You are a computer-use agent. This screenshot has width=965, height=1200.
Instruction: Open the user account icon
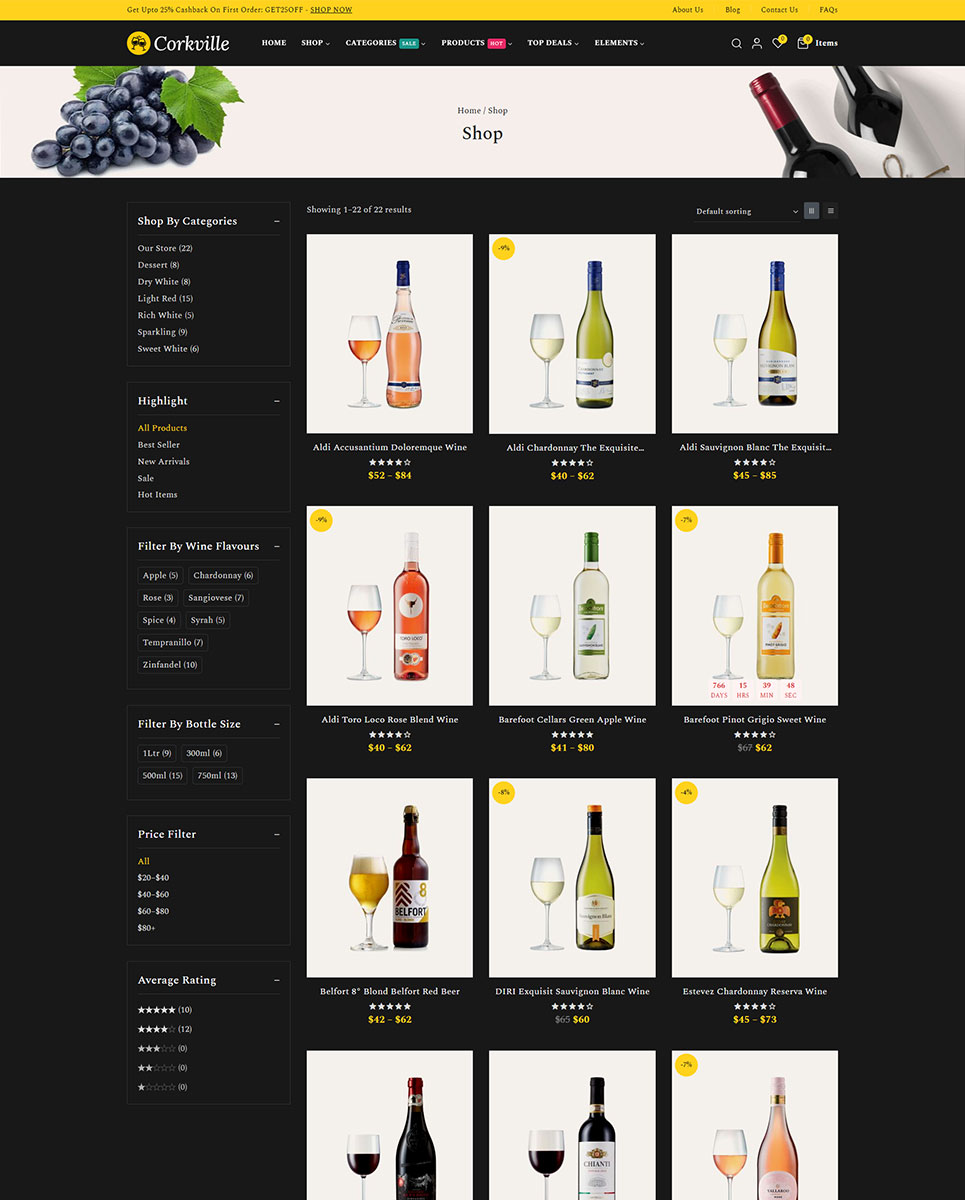tap(757, 43)
